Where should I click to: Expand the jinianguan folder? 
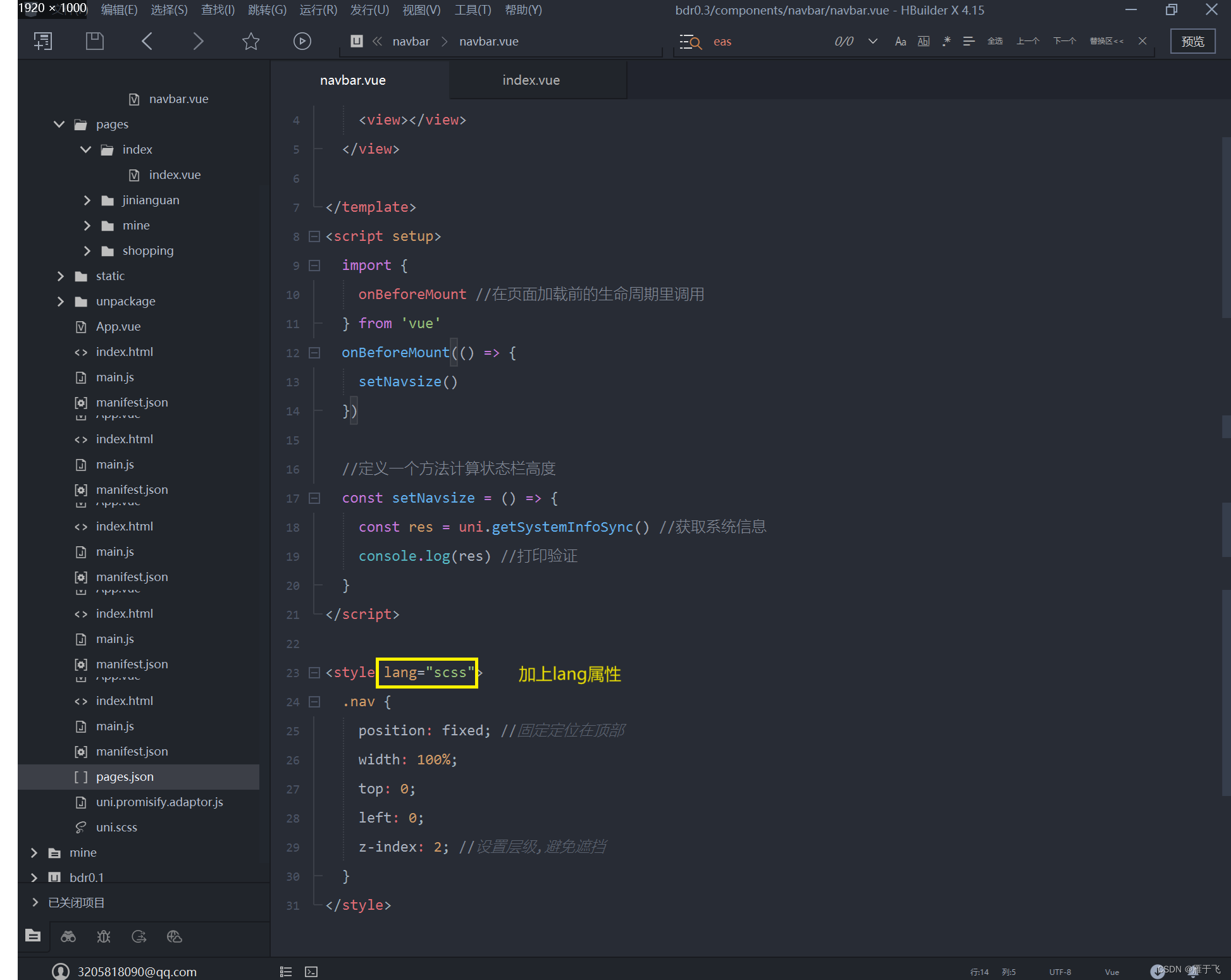pos(87,200)
